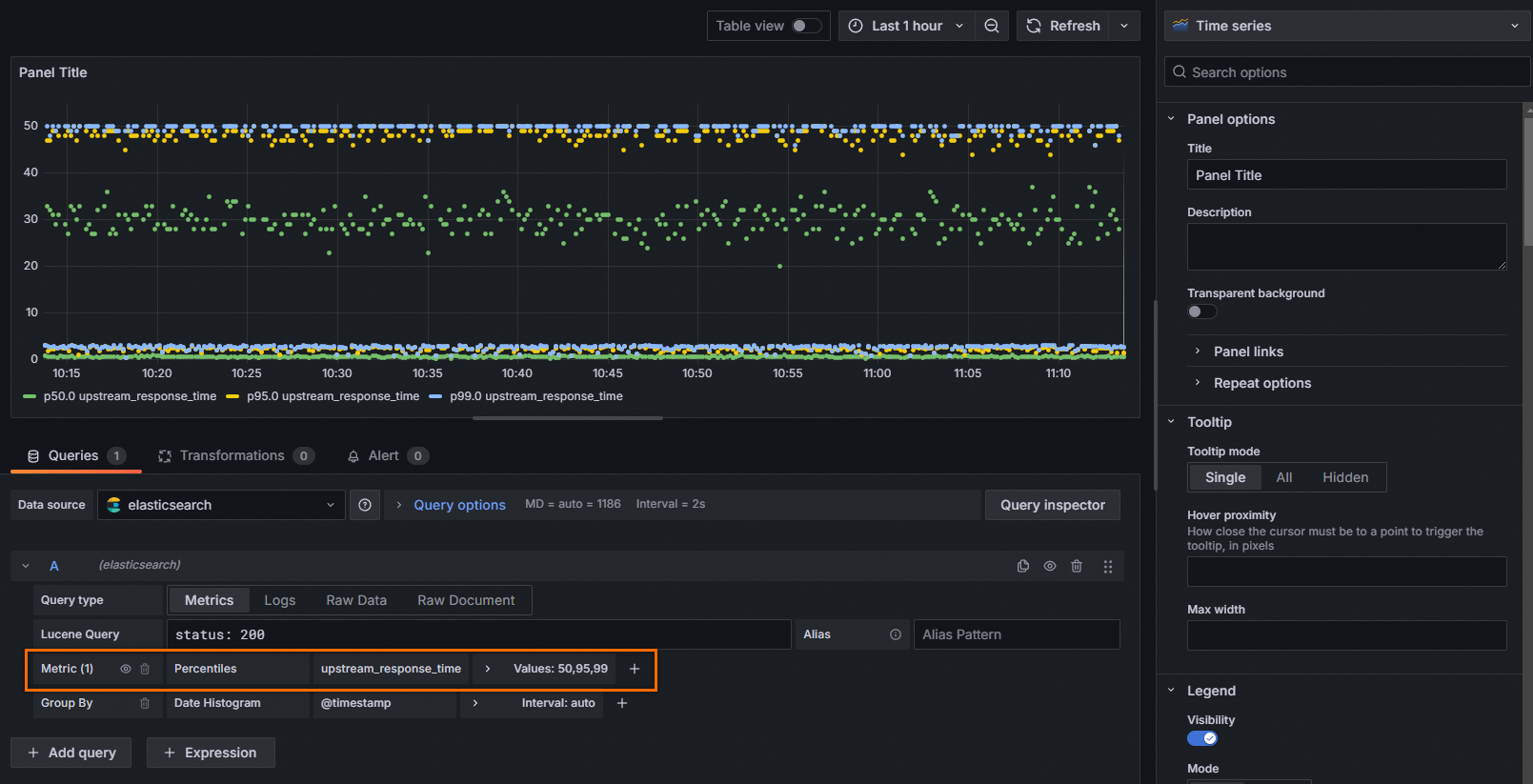This screenshot has width=1533, height=784.
Task: Open the Query inspector
Action: point(1052,505)
